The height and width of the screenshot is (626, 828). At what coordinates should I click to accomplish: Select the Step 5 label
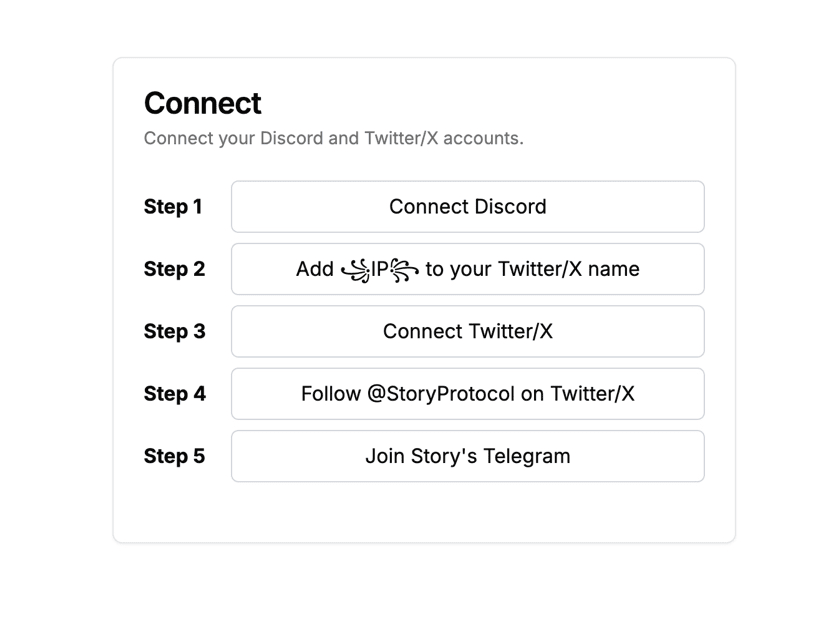pyautogui.click(x=174, y=456)
